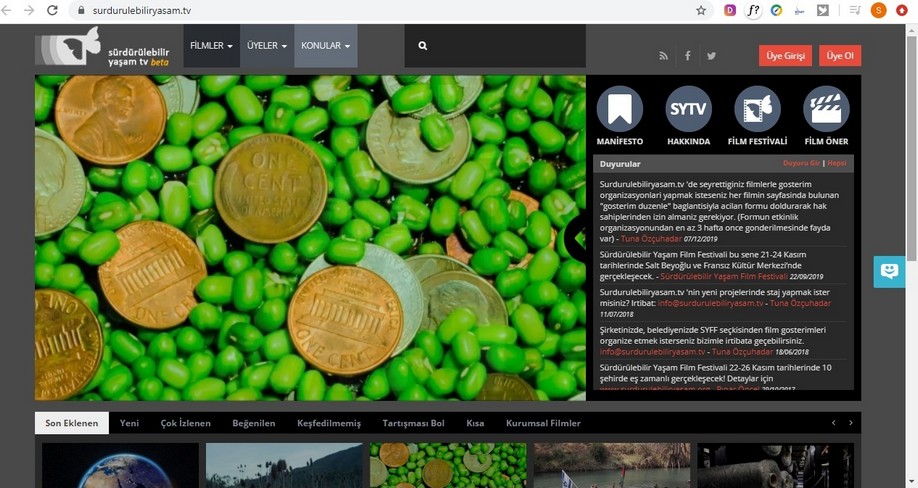Viewport: 918px width, 488px height.
Task: Select the Kurumsal Filmler tab
Action: (543, 423)
